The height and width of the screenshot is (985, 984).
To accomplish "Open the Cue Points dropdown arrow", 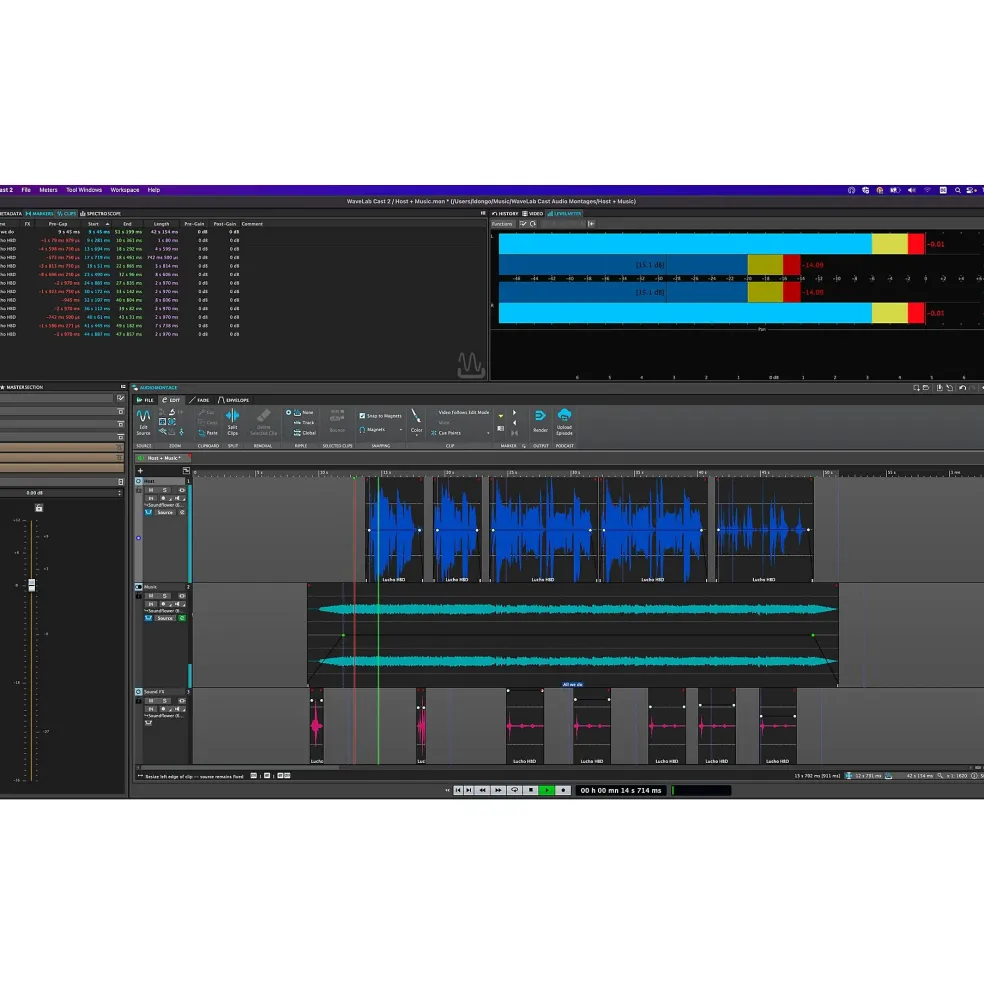I will [x=488, y=433].
